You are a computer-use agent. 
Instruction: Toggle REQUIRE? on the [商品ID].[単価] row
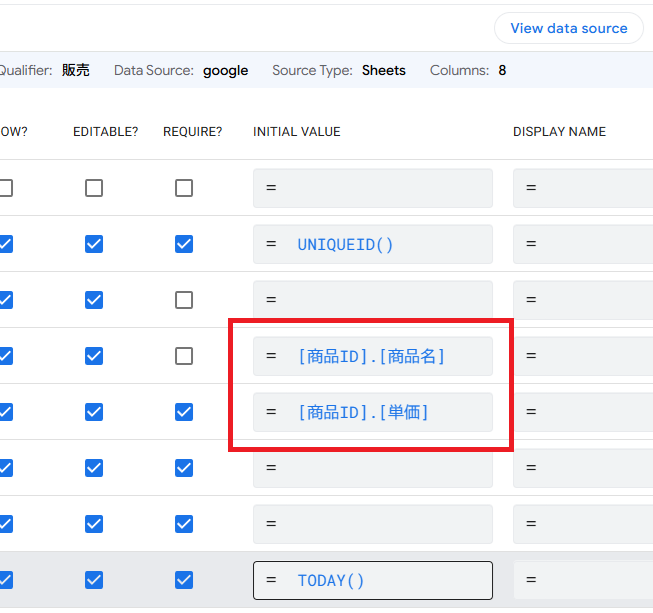(x=184, y=412)
